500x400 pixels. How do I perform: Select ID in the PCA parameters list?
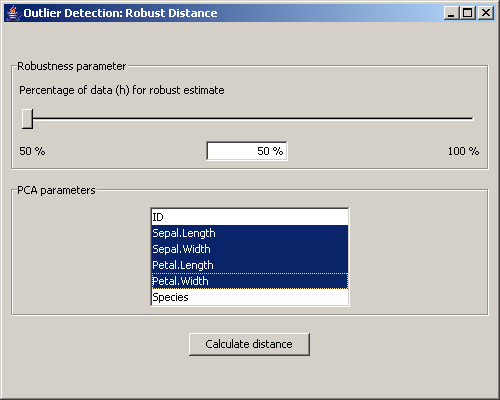[250, 217]
